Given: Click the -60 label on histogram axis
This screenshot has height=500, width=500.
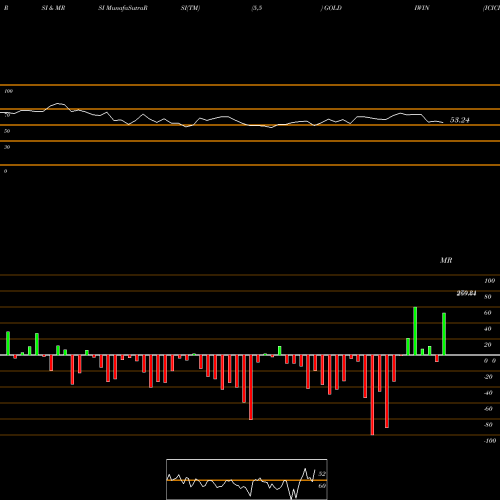Looking at the screenshot, I should (x=488, y=409).
